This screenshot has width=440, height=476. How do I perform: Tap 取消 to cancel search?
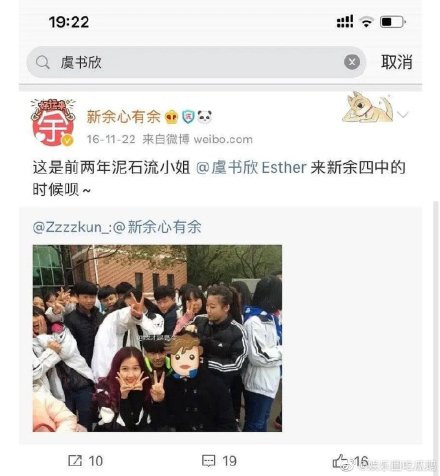point(397,62)
